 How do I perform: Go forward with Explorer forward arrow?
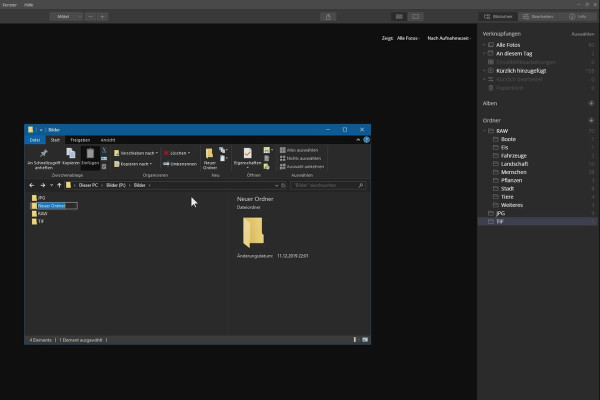pos(42,185)
